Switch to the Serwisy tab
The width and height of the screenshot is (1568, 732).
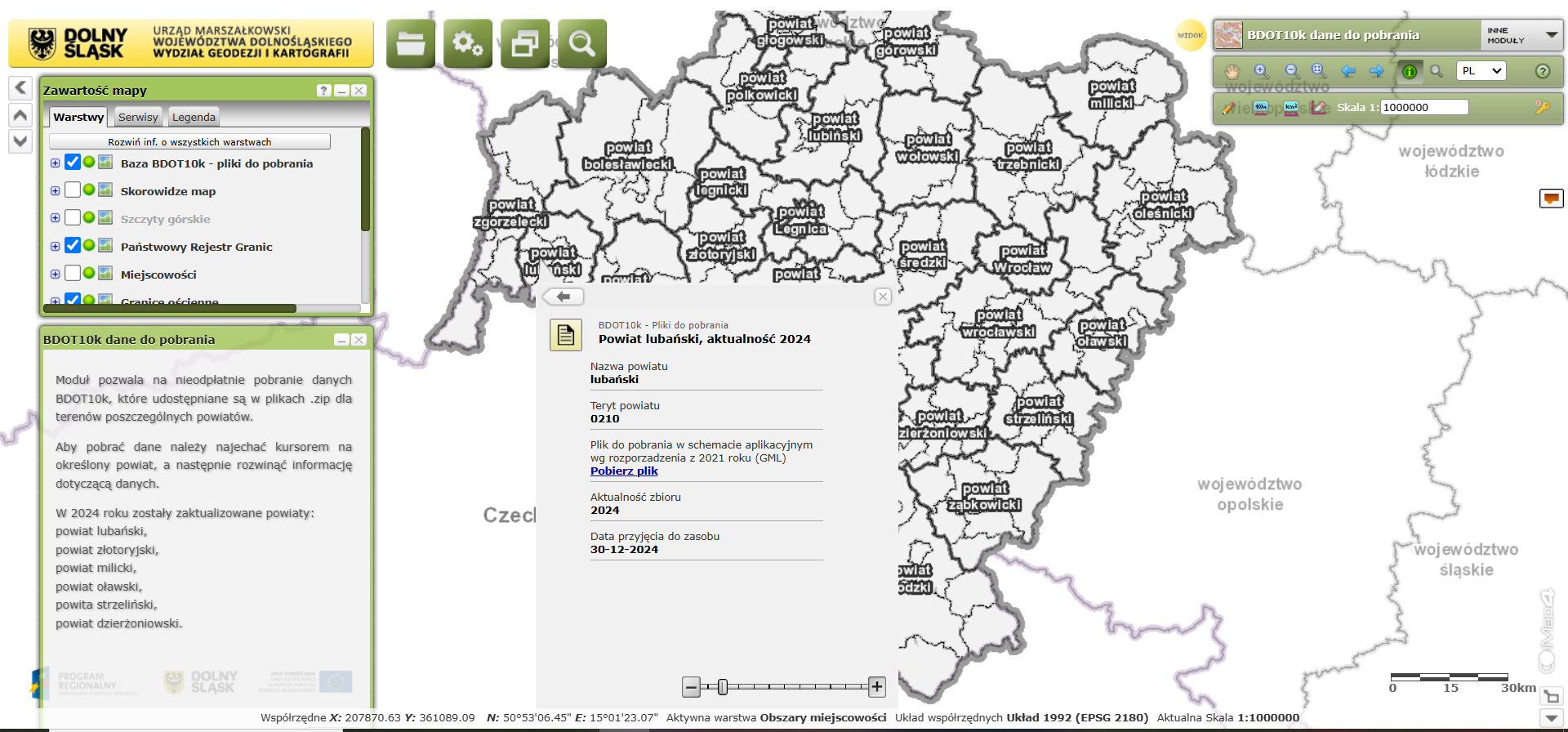tap(138, 117)
